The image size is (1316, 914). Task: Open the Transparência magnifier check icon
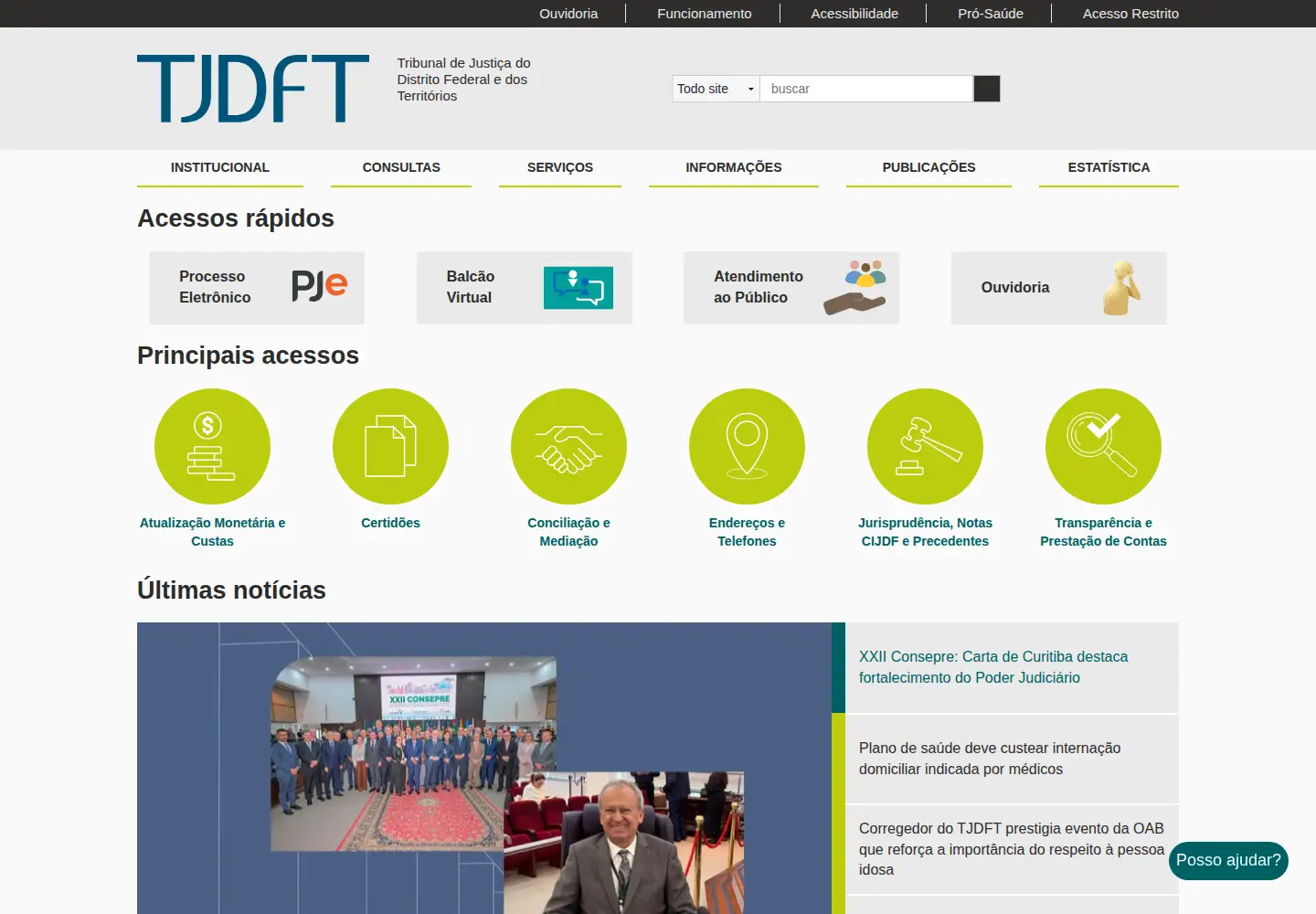[x=1103, y=446]
